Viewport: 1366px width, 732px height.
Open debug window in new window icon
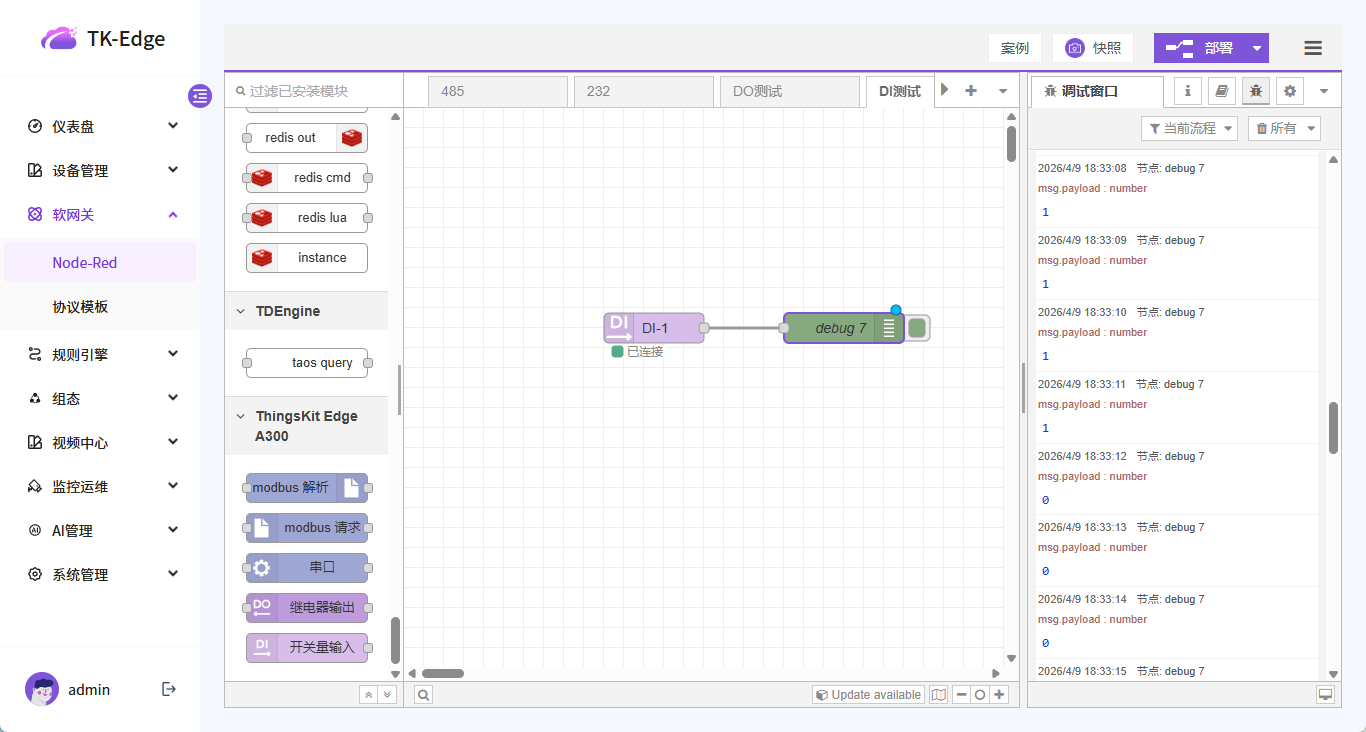(x=1325, y=695)
